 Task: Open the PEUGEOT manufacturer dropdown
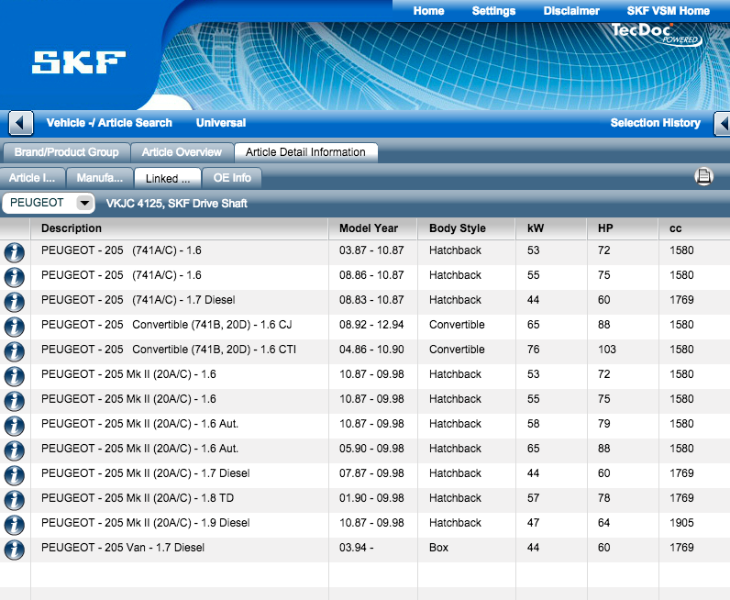pos(48,203)
